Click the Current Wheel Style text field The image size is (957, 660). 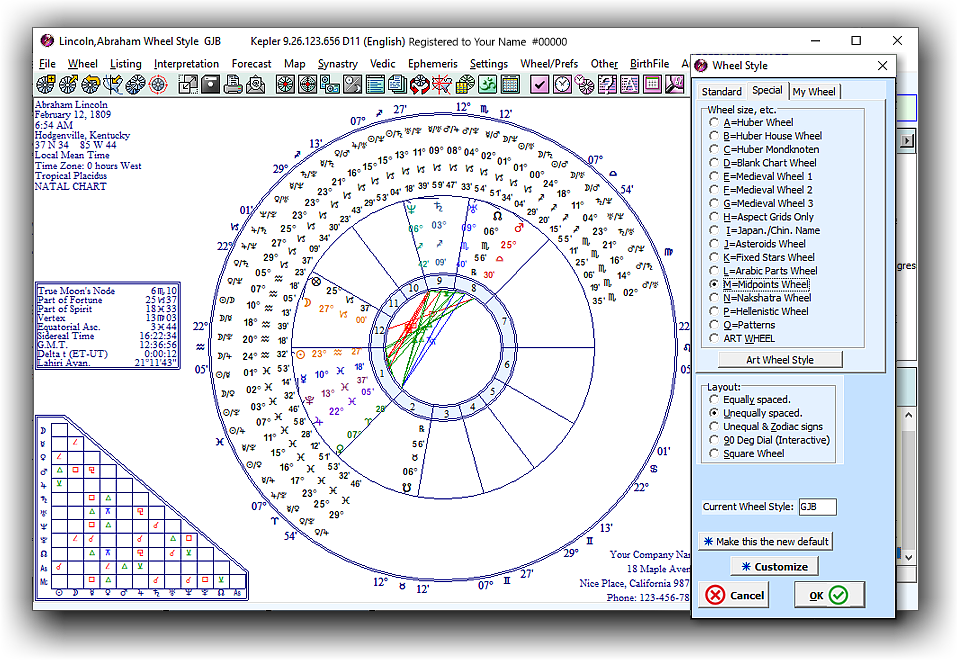click(817, 507)
